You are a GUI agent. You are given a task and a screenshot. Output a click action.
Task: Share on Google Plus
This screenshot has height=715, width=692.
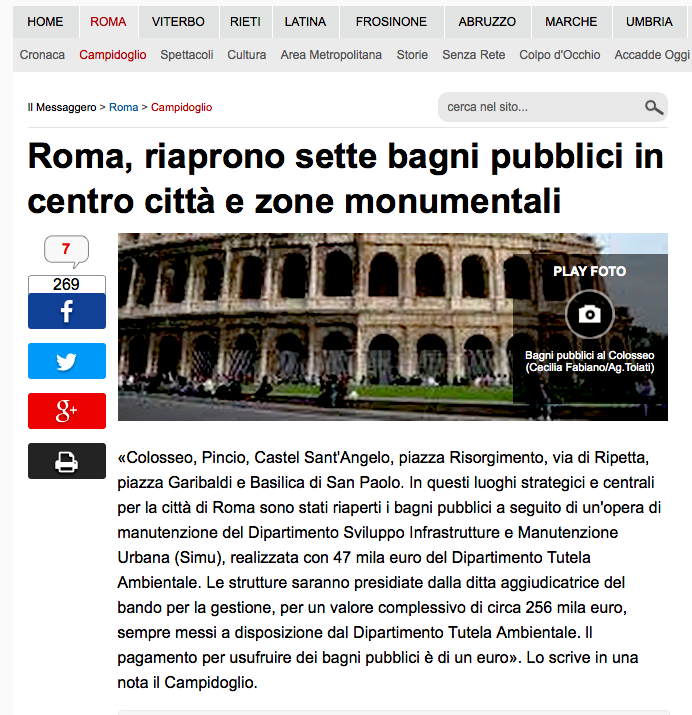click(66, 411)
